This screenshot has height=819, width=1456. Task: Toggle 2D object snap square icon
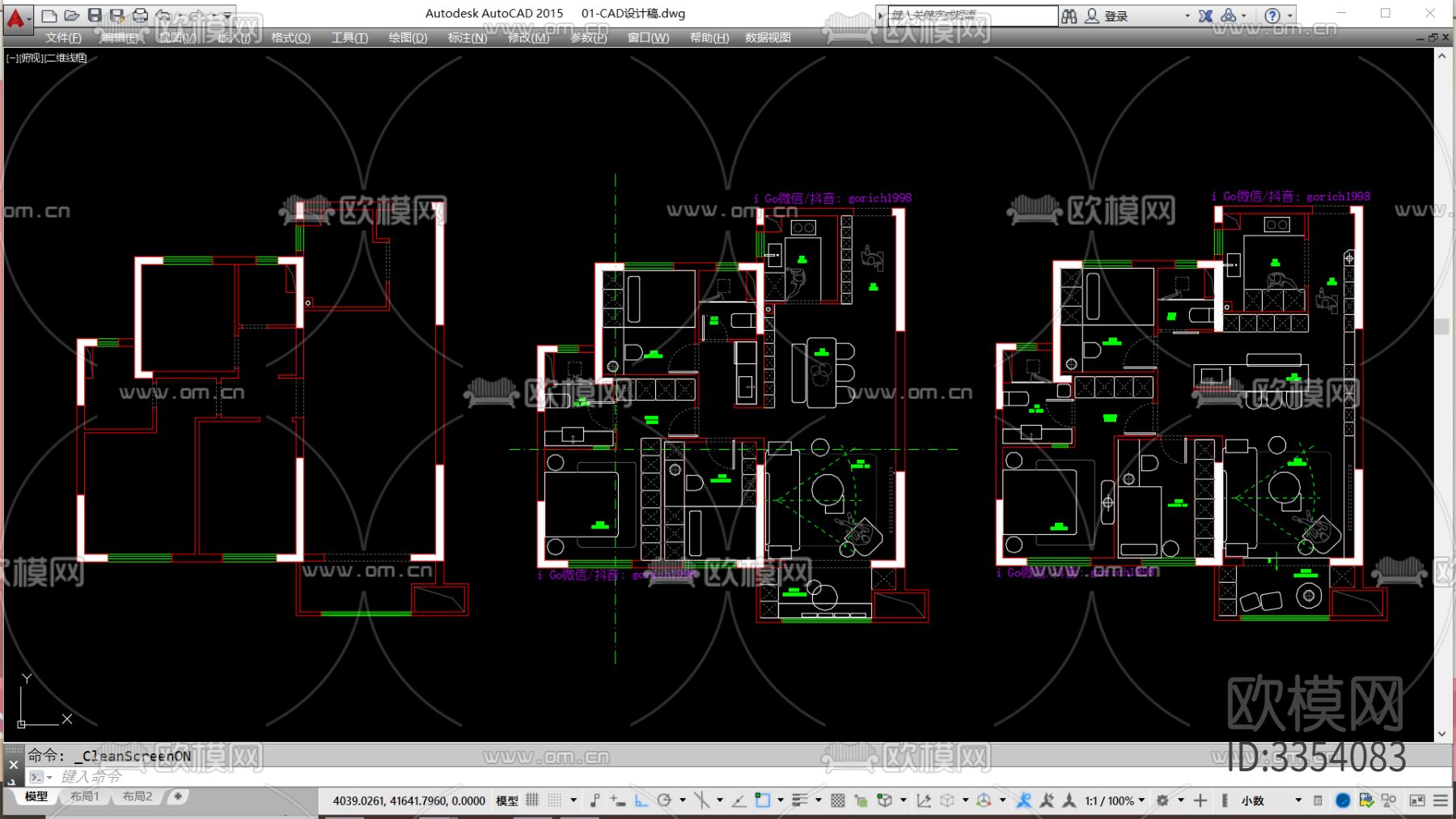pyautogui.click(x=762, y=800)
